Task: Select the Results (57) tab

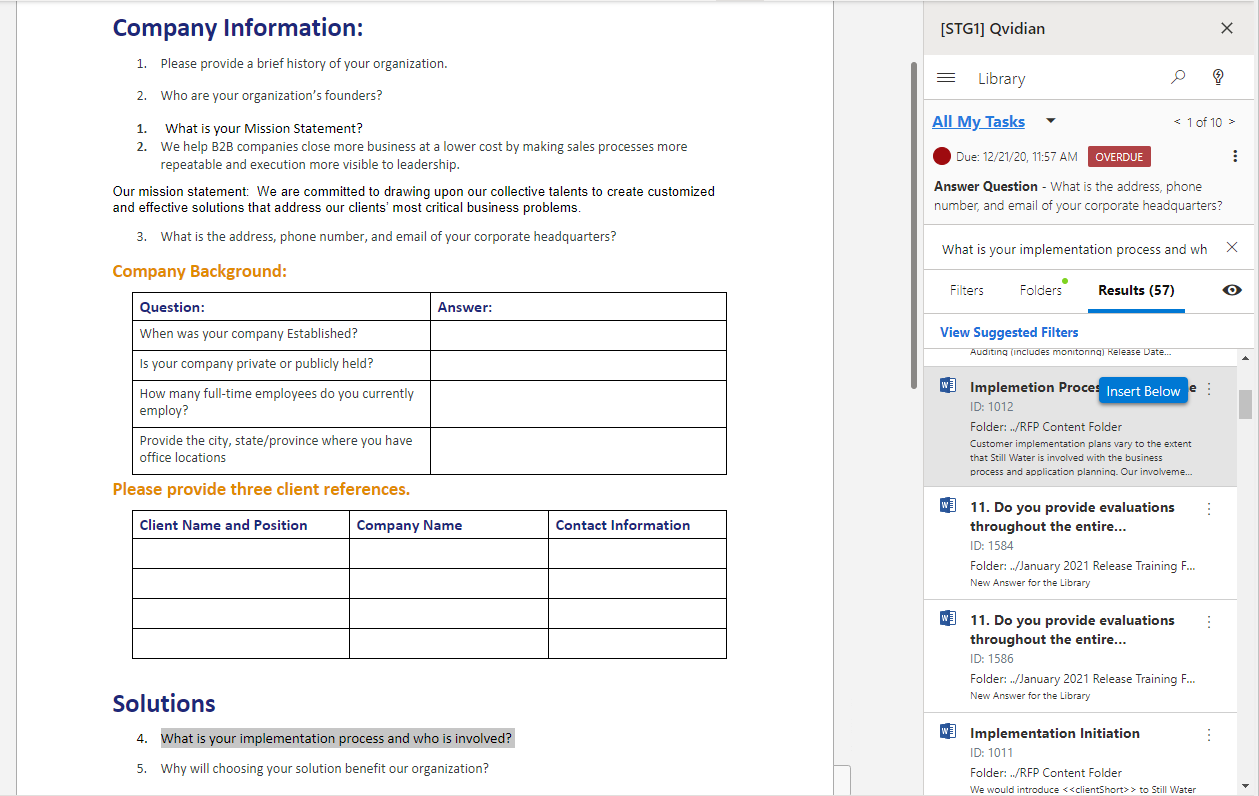Action: (x=1136, y=290)
